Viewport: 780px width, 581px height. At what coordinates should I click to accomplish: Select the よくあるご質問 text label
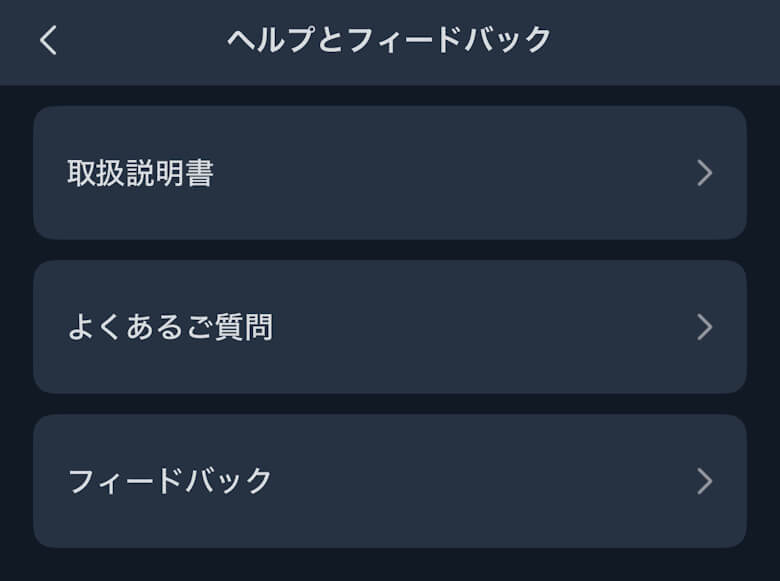170,328
